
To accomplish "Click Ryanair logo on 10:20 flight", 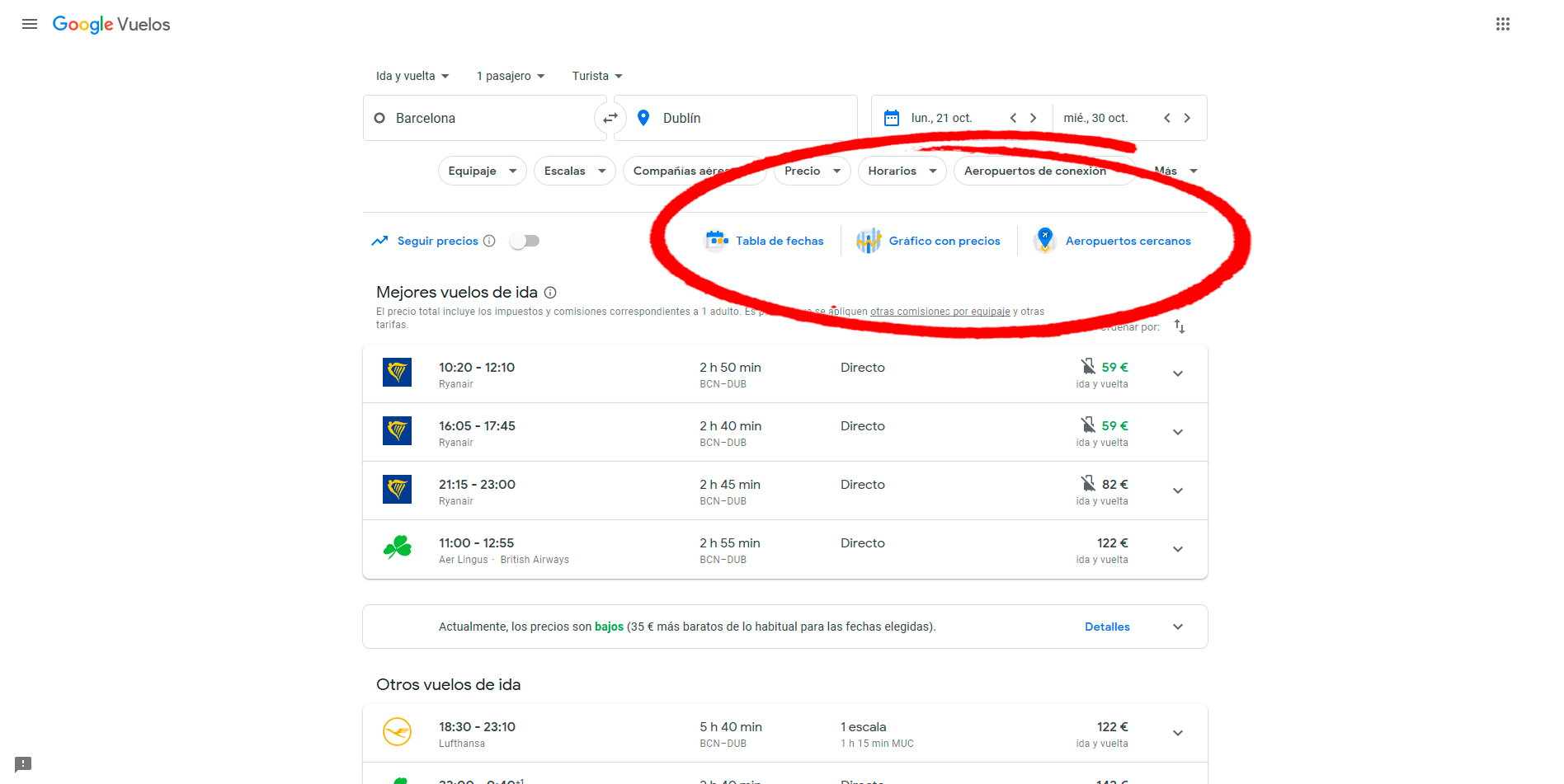I will click(x=398, y=373).
